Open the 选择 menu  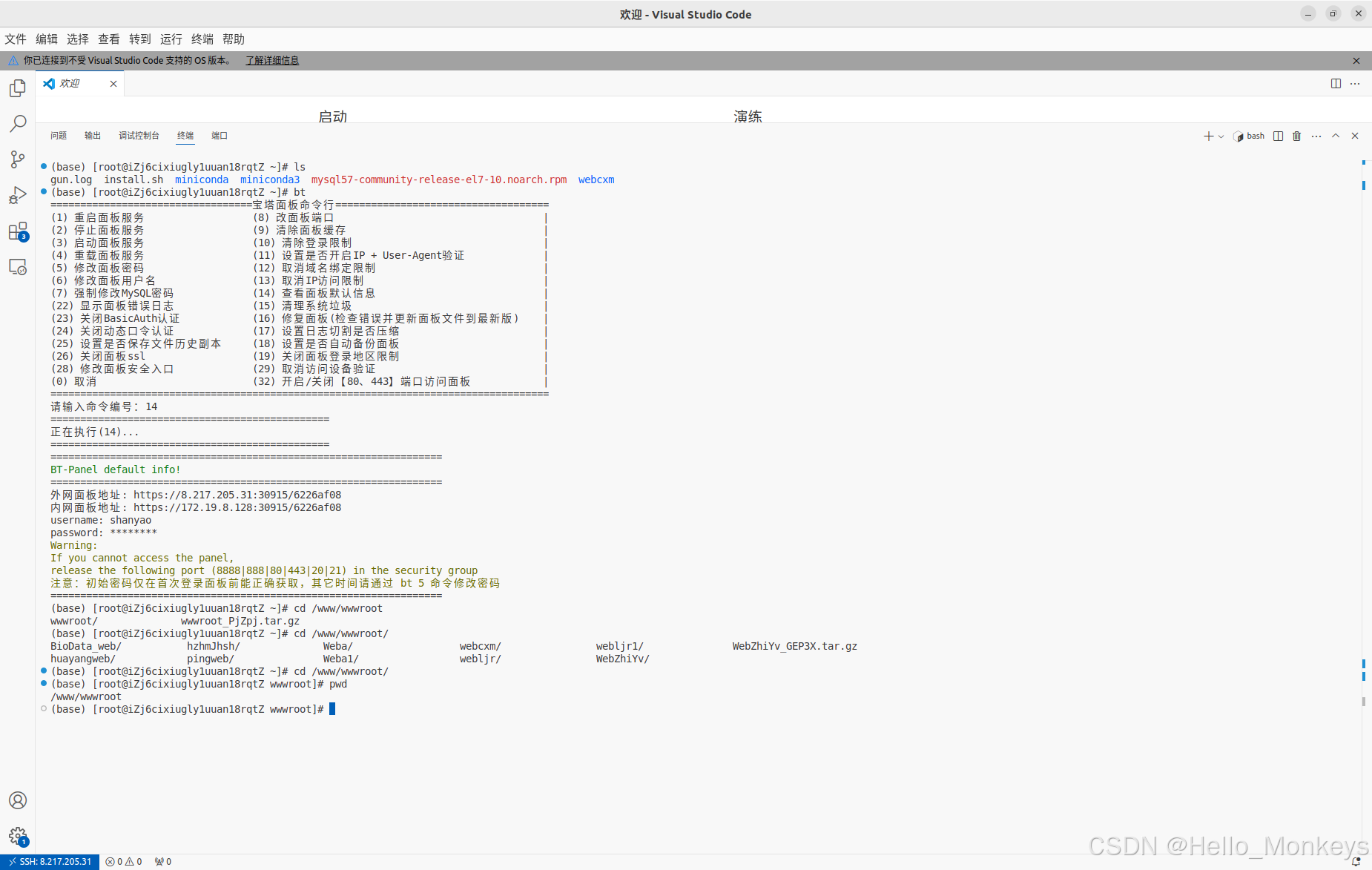click(x=78, y=39)
